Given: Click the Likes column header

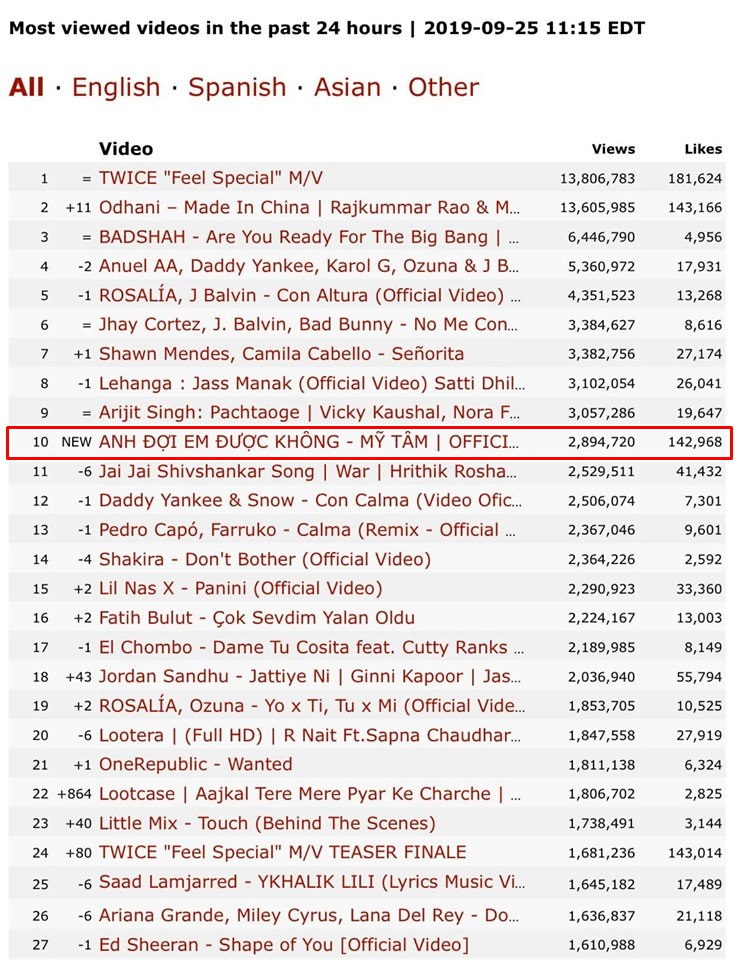Looking at the screenshot, I should [x=703, y=149].
